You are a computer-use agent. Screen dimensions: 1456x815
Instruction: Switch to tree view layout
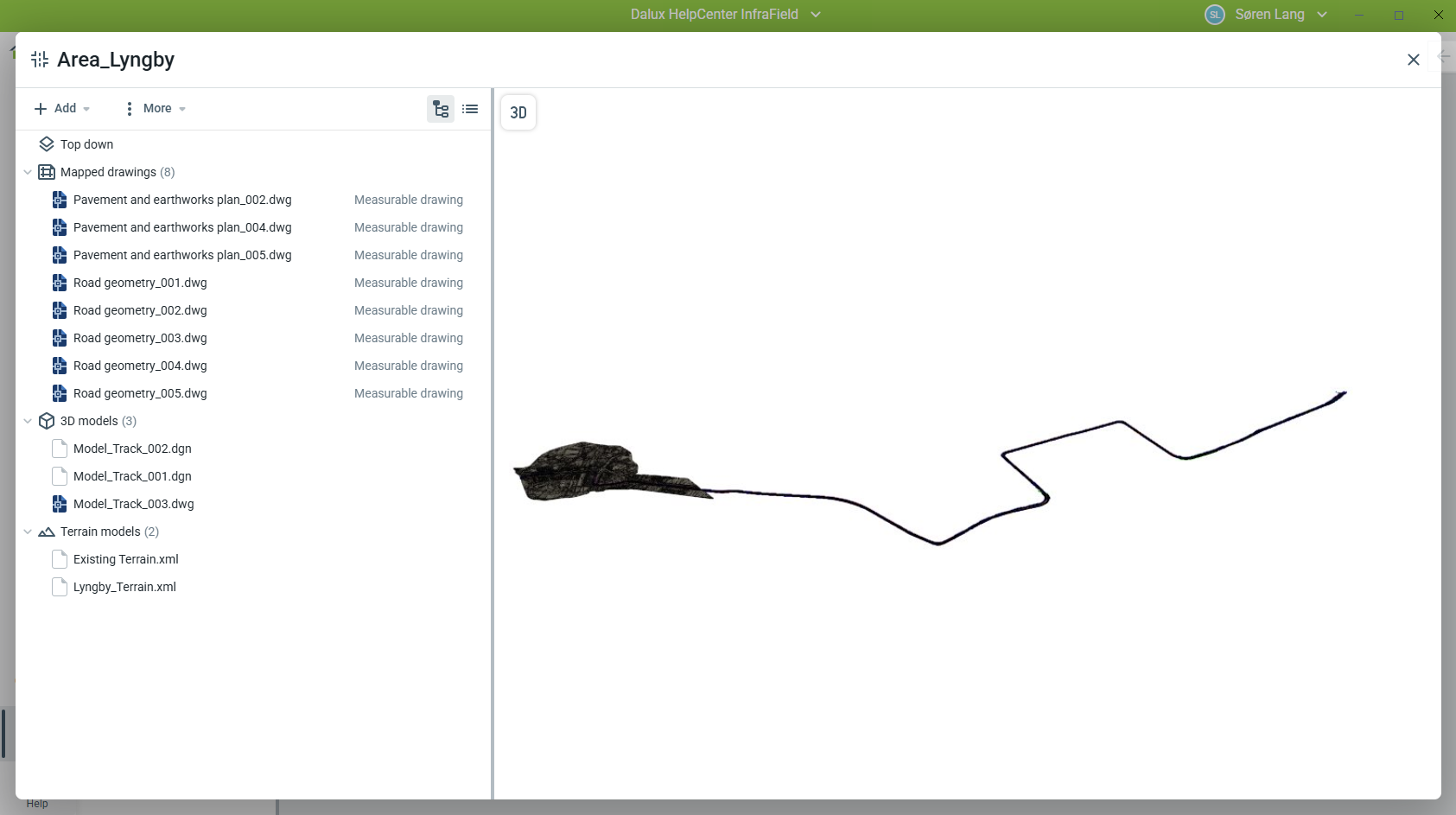441,109
